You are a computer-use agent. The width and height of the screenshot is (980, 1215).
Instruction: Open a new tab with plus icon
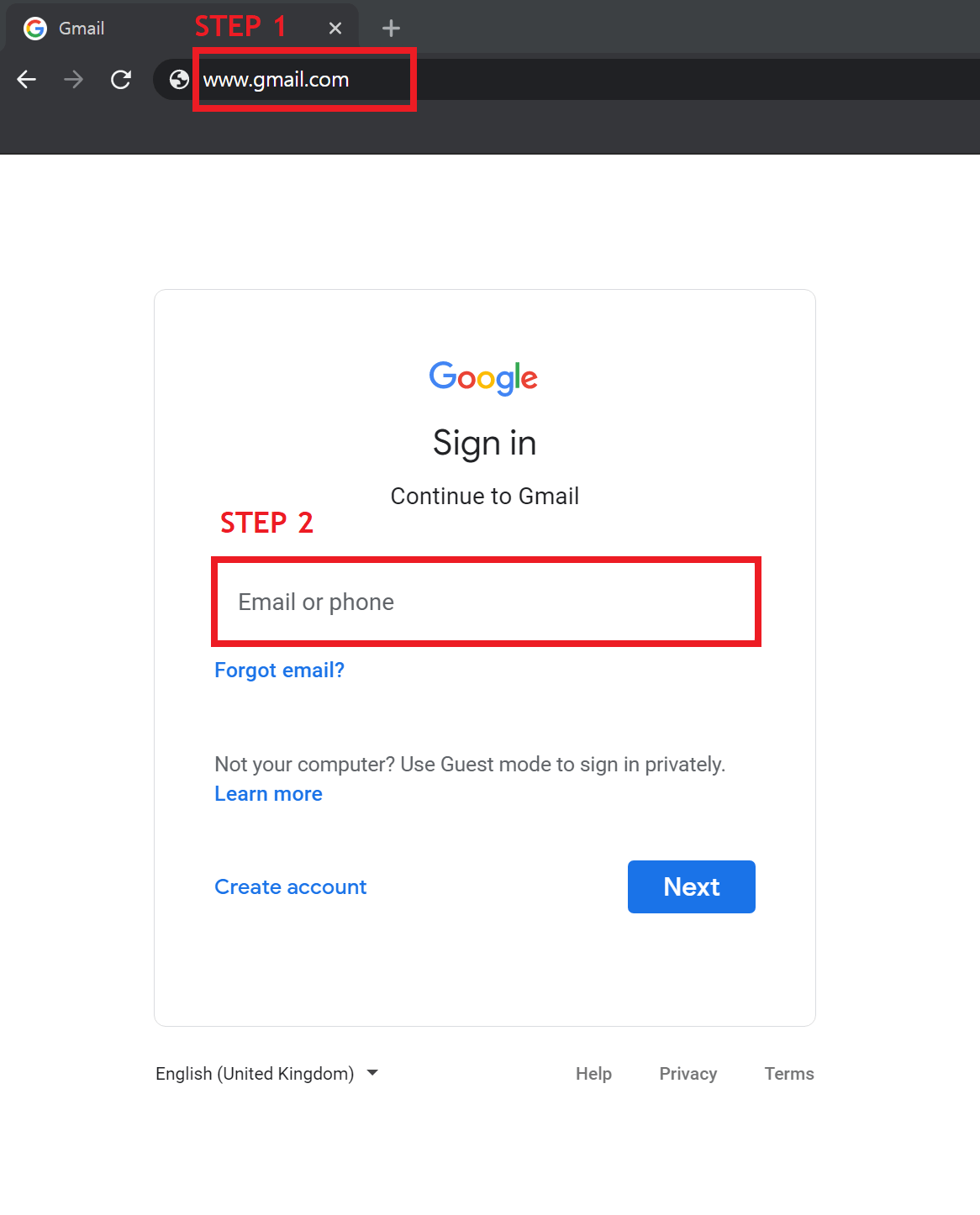point(391,29)
